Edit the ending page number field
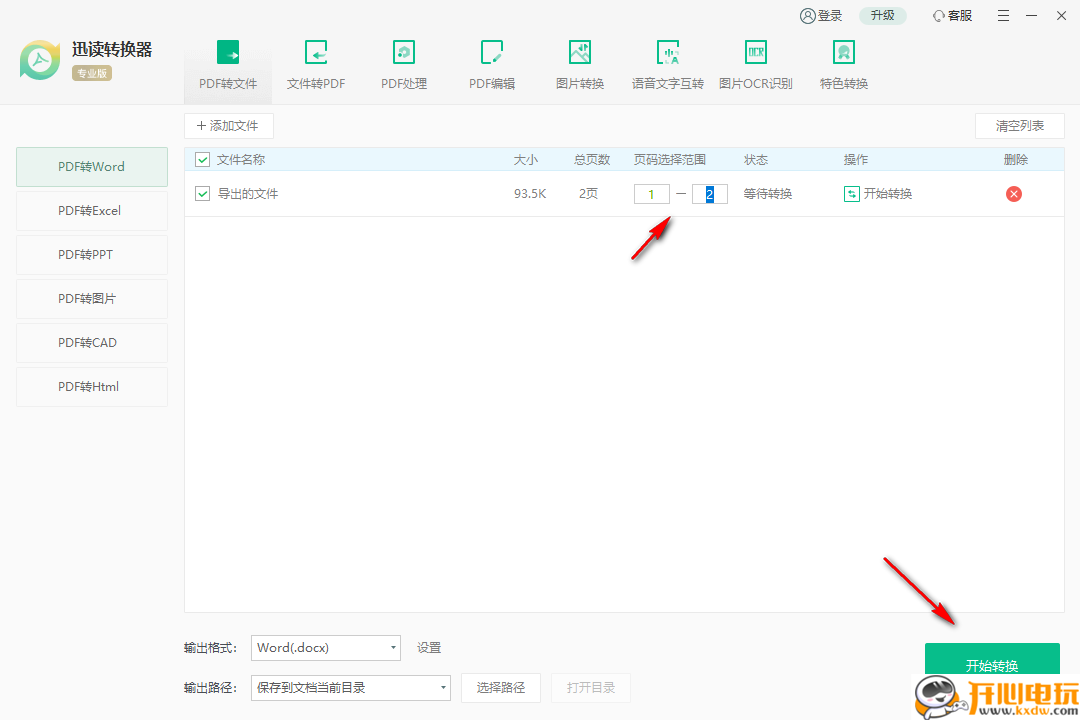Viewport: 1080px width, 720px height. point(709,193)
